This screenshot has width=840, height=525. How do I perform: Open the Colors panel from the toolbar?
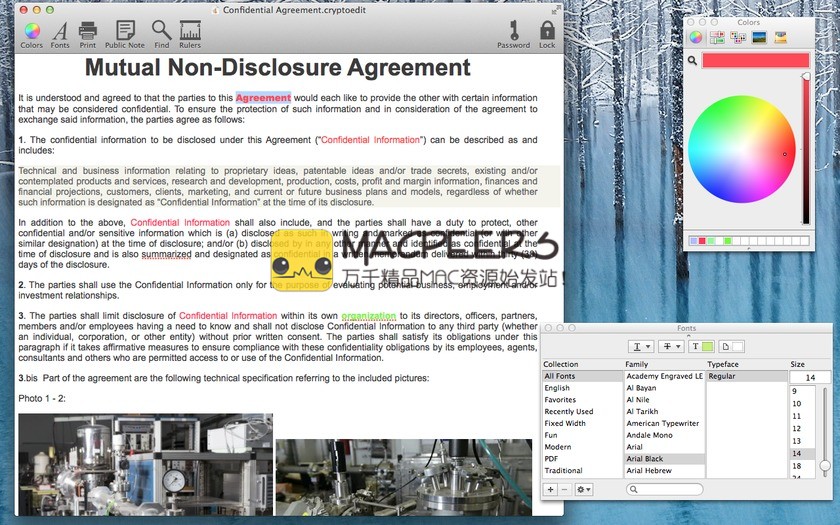[x=32, y=35]
